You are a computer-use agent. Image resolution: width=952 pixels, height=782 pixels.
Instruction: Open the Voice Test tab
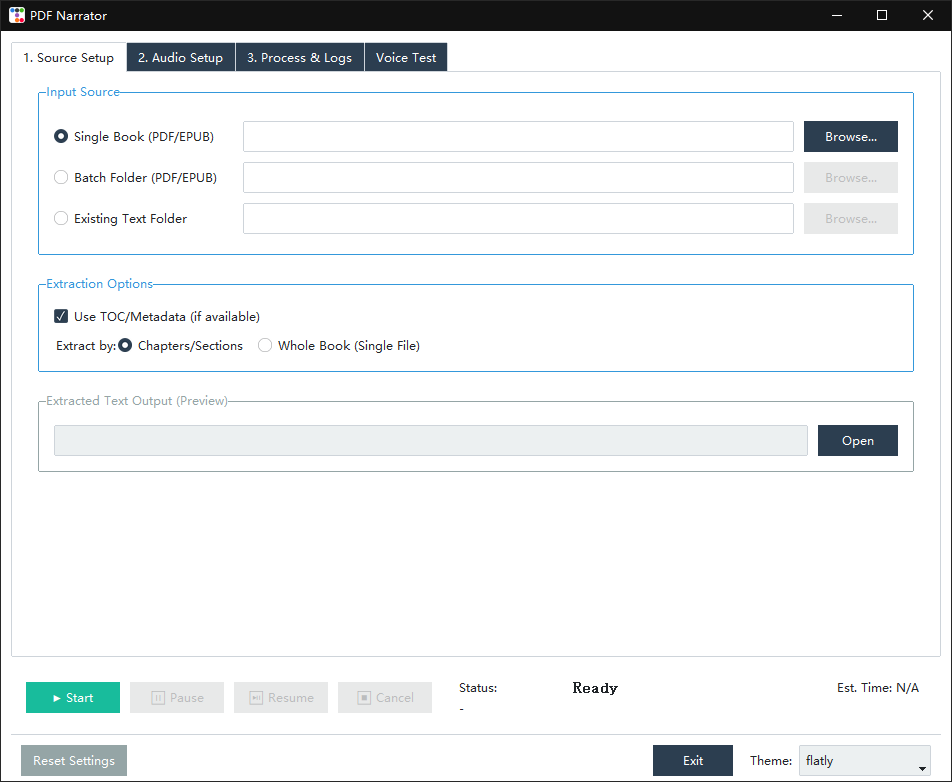click(406, 58)
